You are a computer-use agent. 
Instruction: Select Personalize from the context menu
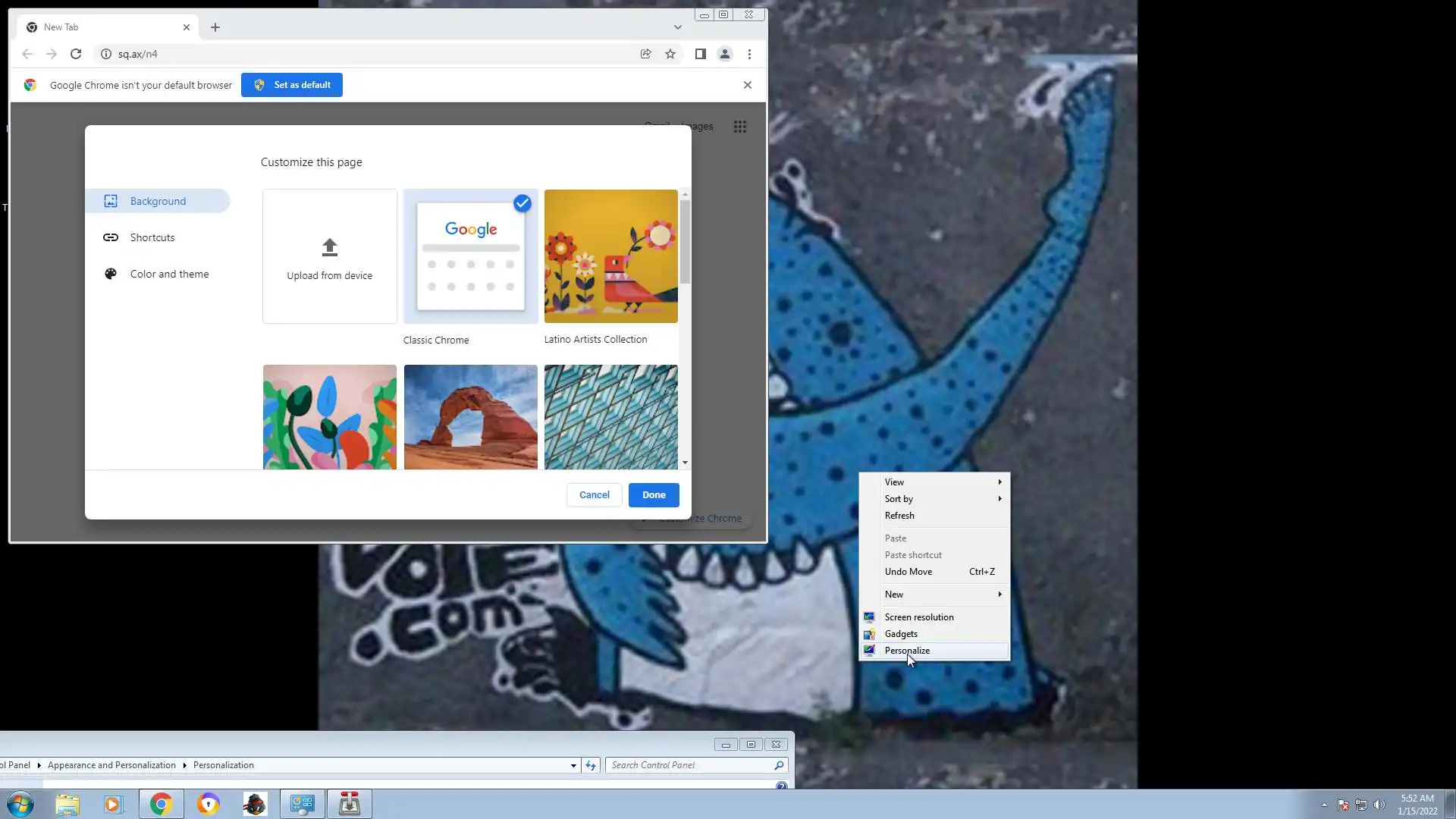click(x=907, y=651)
